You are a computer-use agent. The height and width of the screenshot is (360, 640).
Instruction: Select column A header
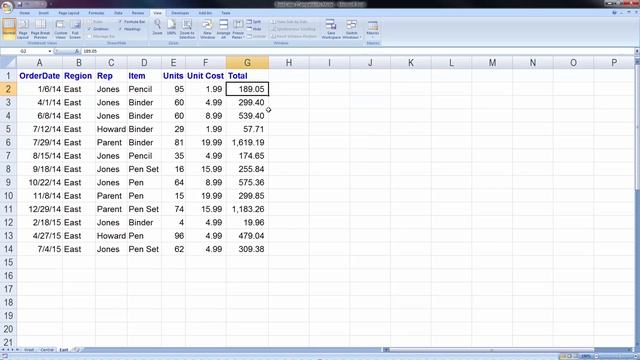[x=40, y=62]
